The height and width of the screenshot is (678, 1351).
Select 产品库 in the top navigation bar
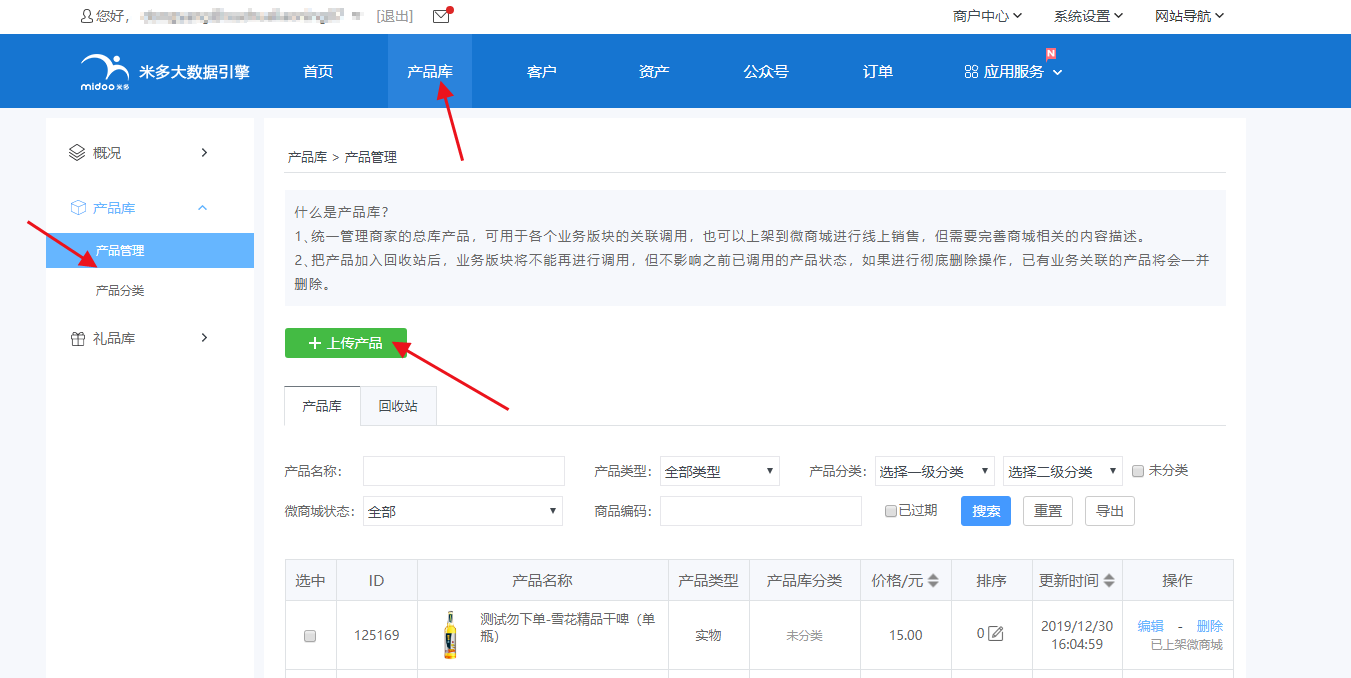click(430, 72)
